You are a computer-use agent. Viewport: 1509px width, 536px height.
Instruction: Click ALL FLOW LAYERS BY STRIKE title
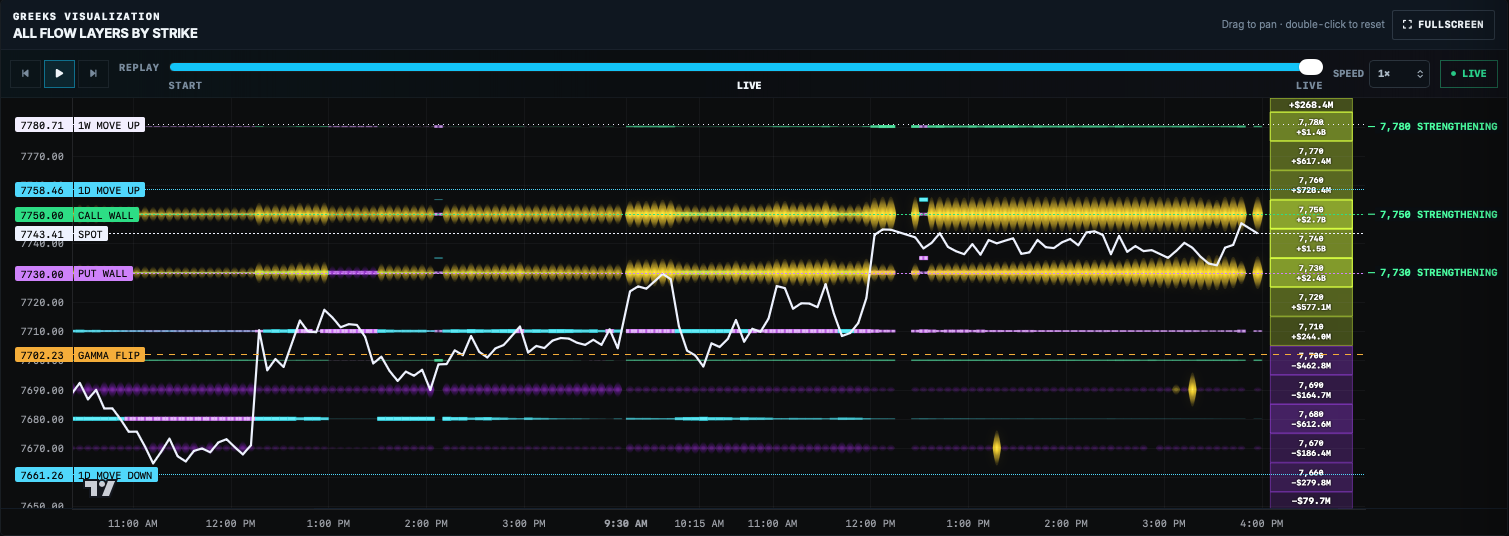coord(105,33)
